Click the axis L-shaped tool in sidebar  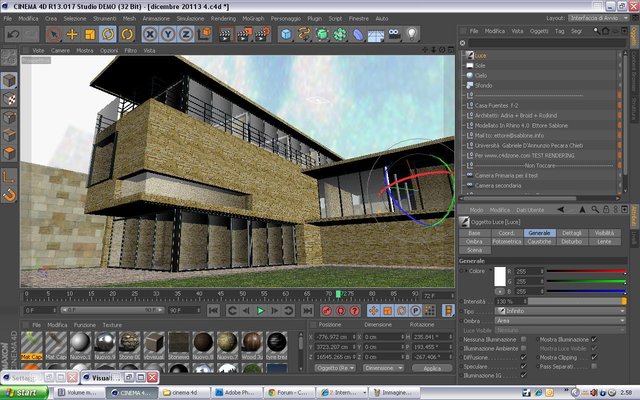click(x=9, y=177)
